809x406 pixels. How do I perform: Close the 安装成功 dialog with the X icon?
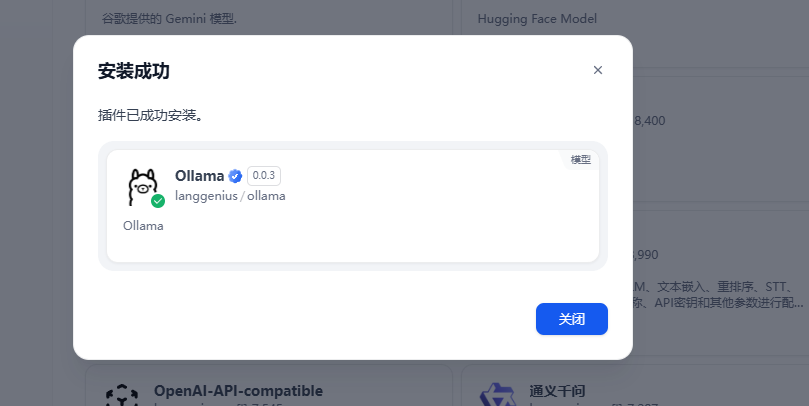point(597,70)
